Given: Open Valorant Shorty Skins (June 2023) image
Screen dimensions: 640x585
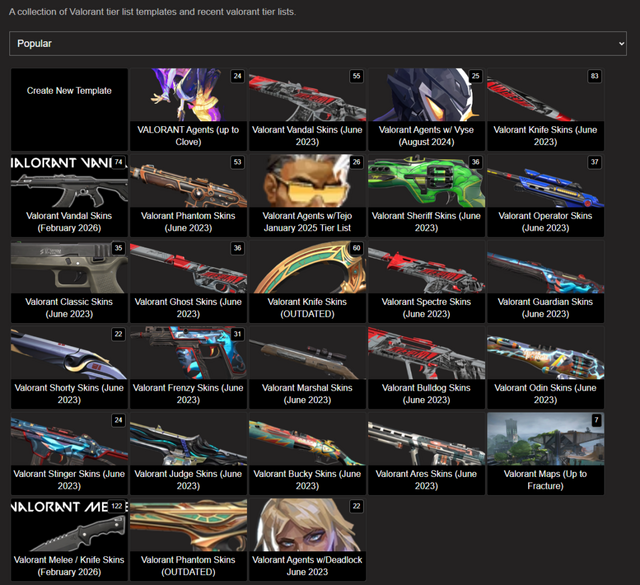Looking at the screenshot, I should 69,353.
